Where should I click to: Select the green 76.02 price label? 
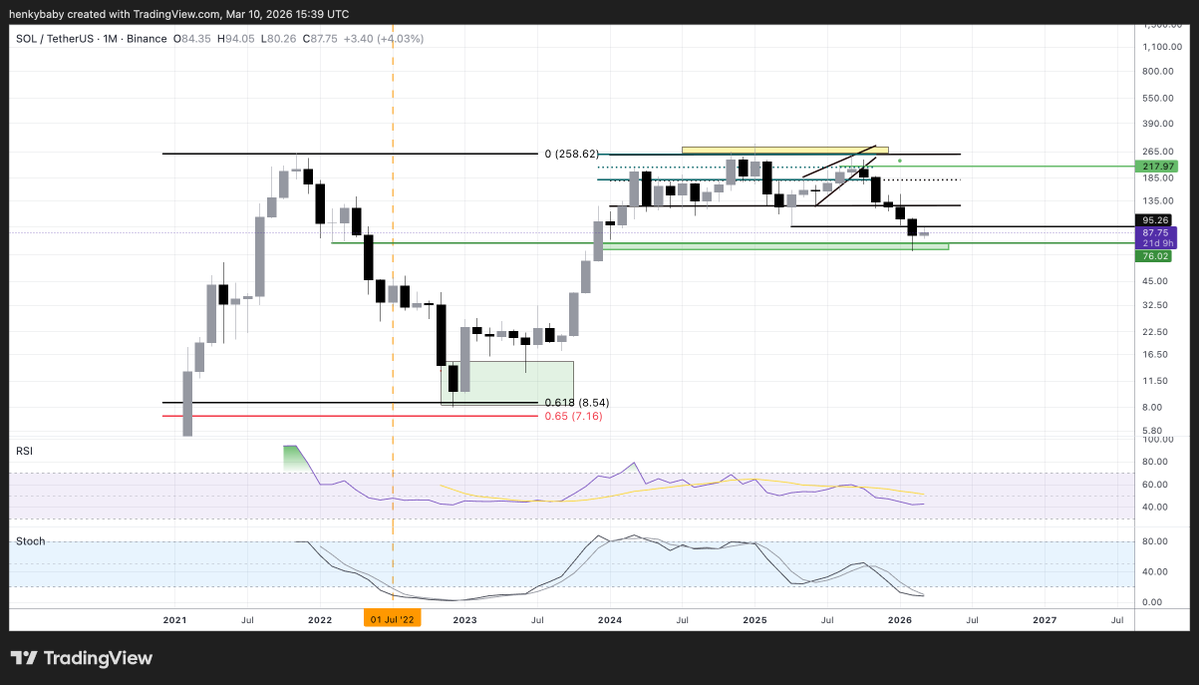pyautogui.click(x=1155, y=256)
